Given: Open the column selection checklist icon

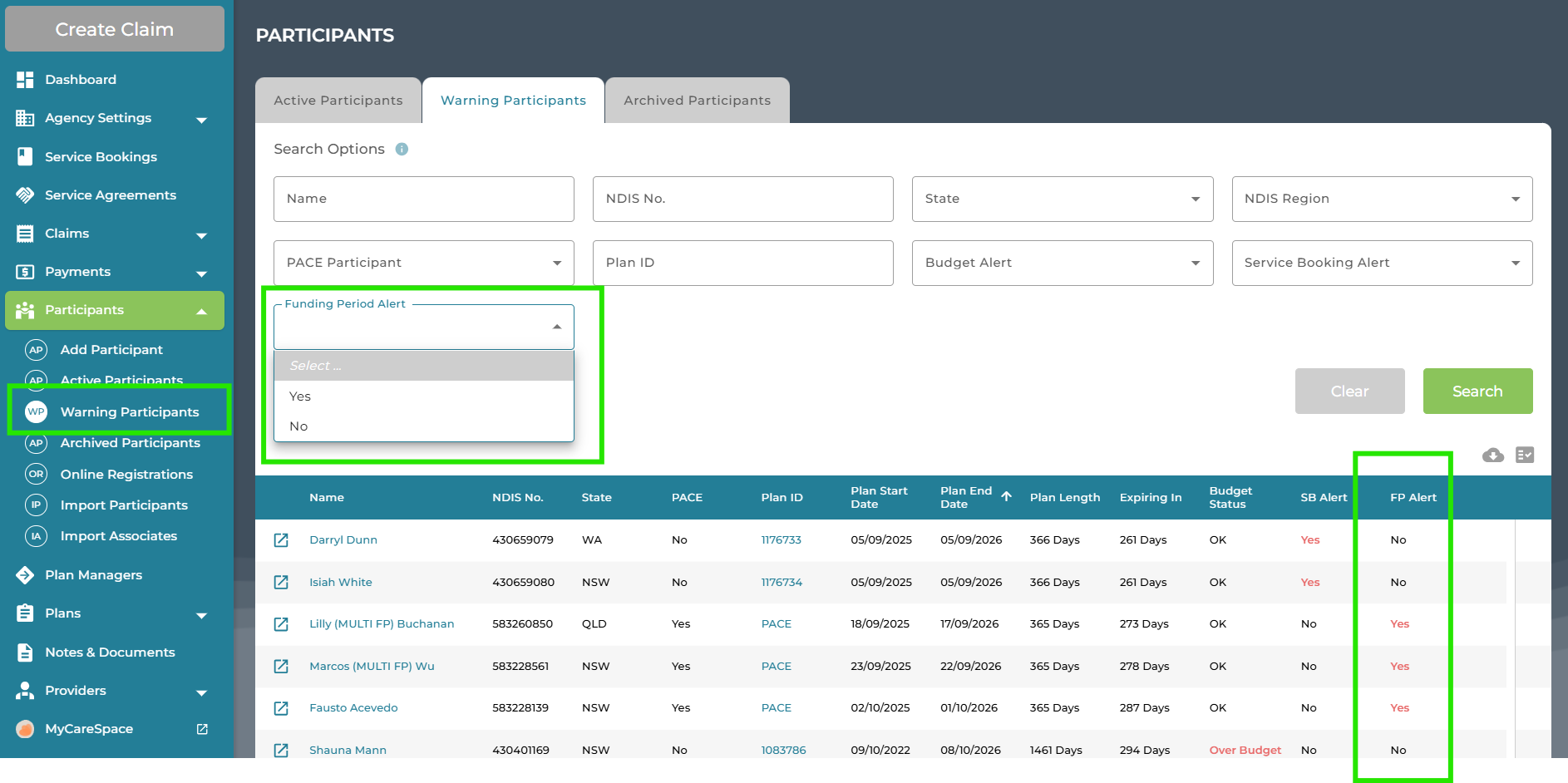Looking at the screenshot, I should (x=1524, y=456).
